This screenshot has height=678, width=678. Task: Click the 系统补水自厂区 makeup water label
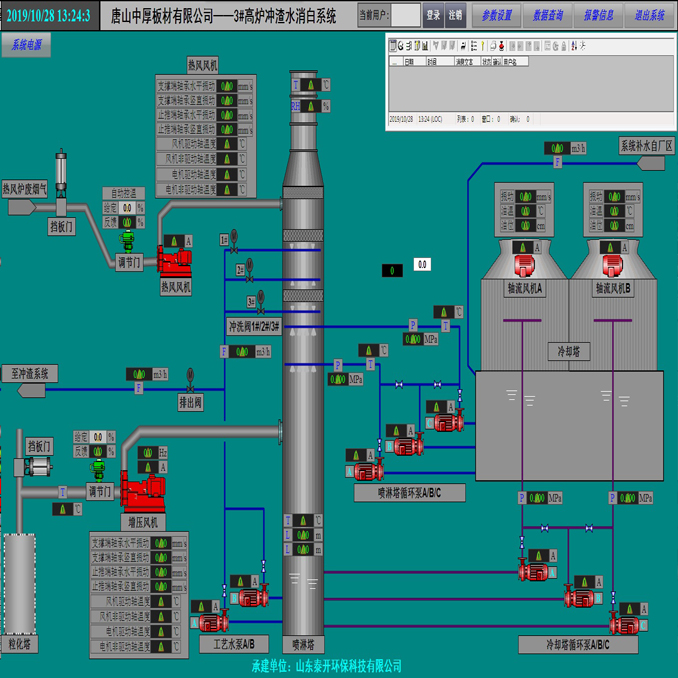pos(646,146)
